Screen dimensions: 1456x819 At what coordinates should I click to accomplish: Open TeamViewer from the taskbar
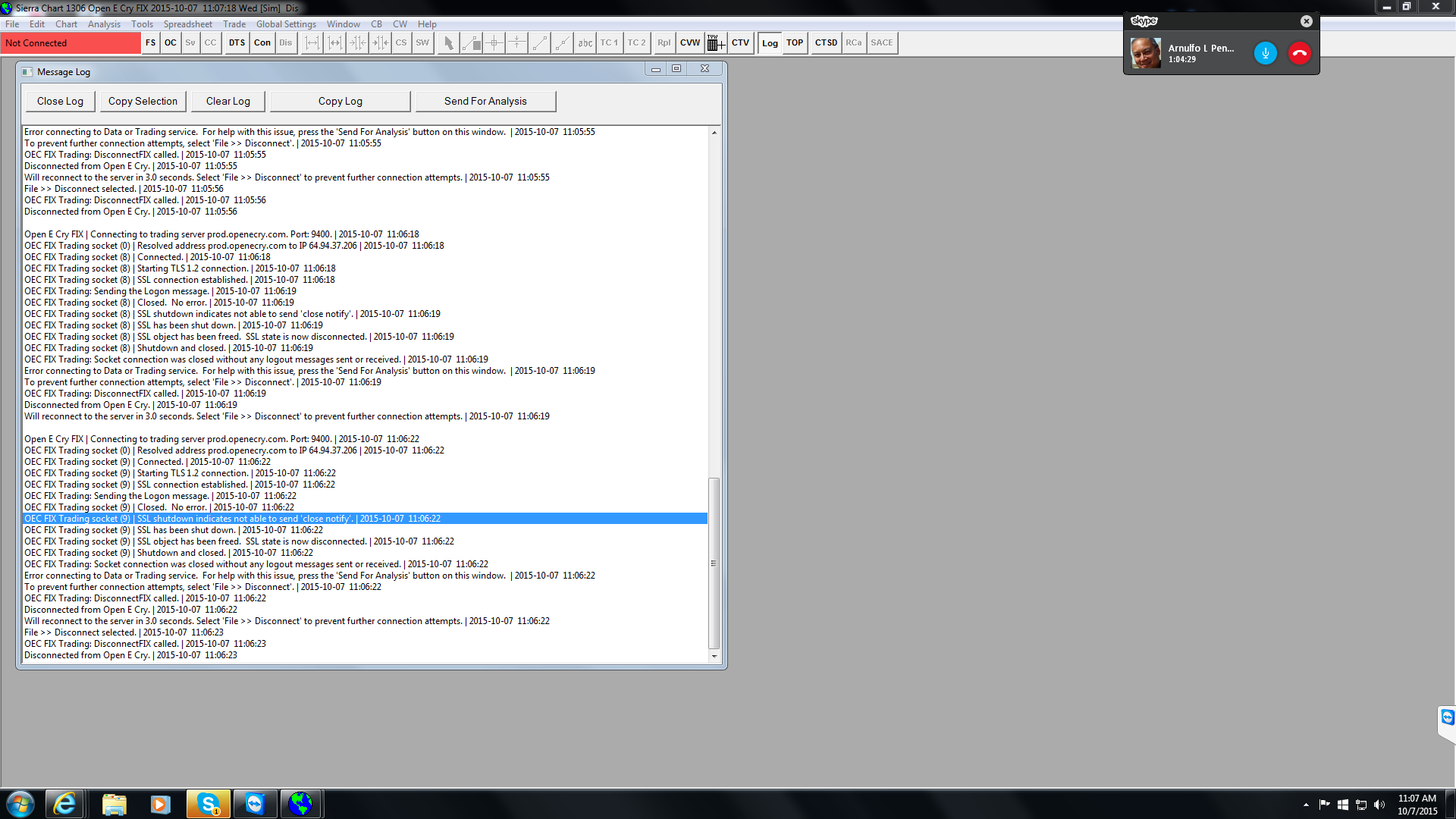click(254, 804)
